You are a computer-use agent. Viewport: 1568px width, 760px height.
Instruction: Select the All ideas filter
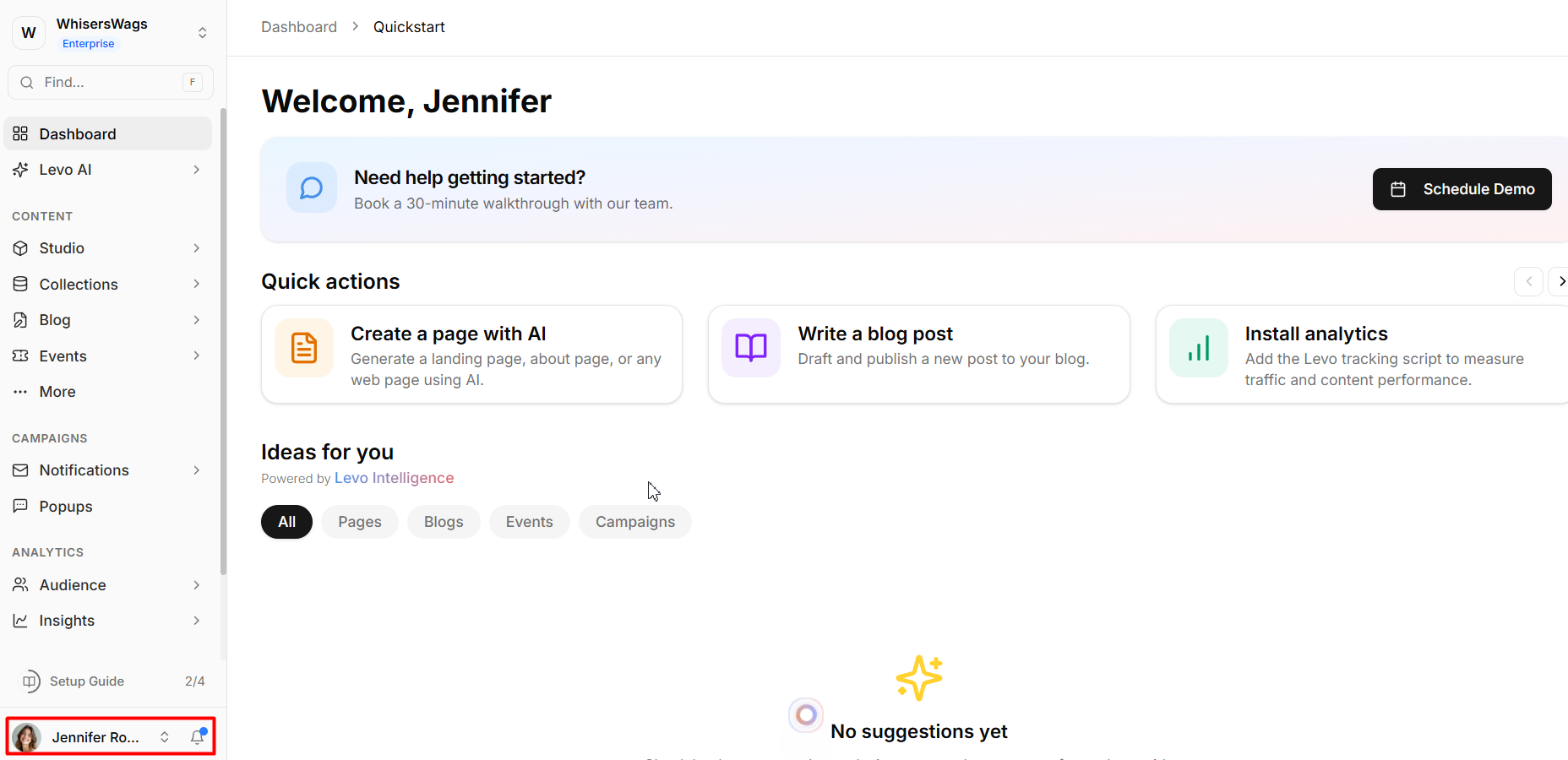286,522
